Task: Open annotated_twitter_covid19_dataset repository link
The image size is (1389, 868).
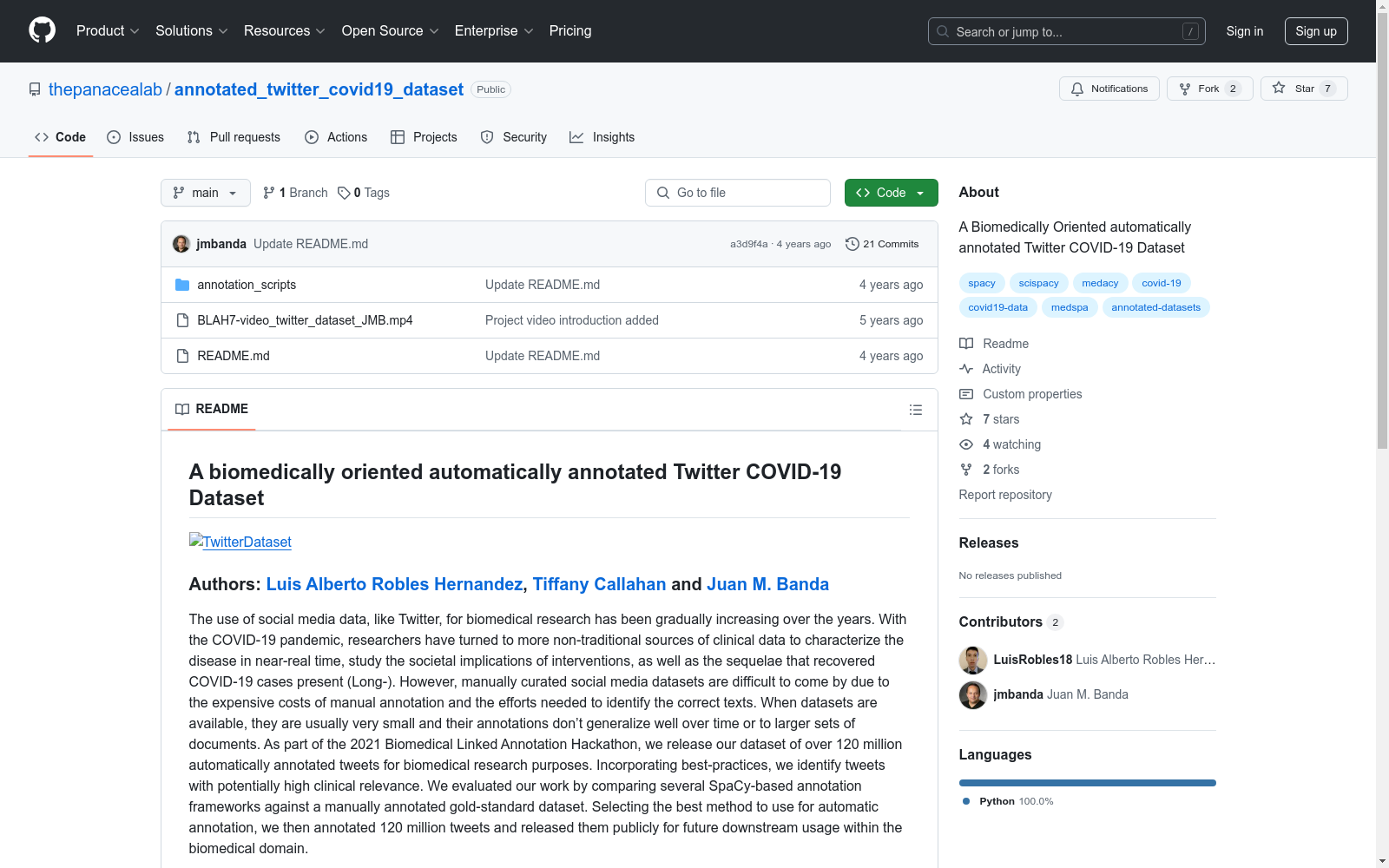Action: 319,89
